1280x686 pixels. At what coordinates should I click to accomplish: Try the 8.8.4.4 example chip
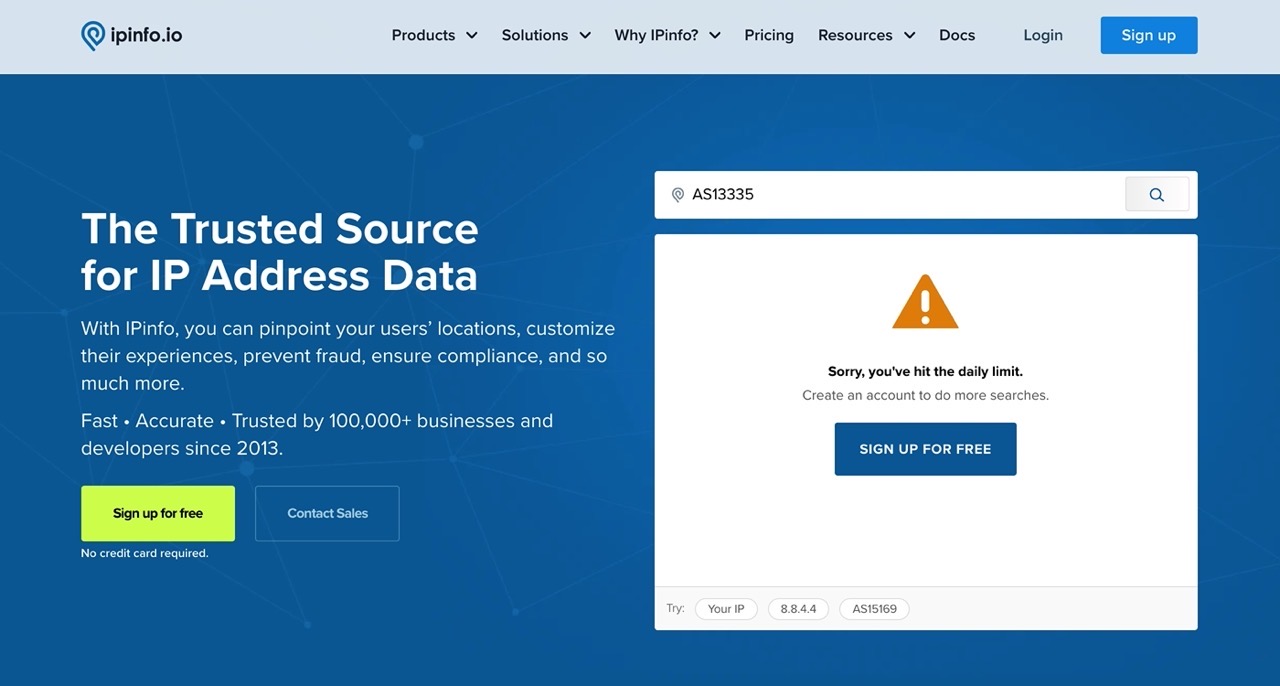point(798,609)
